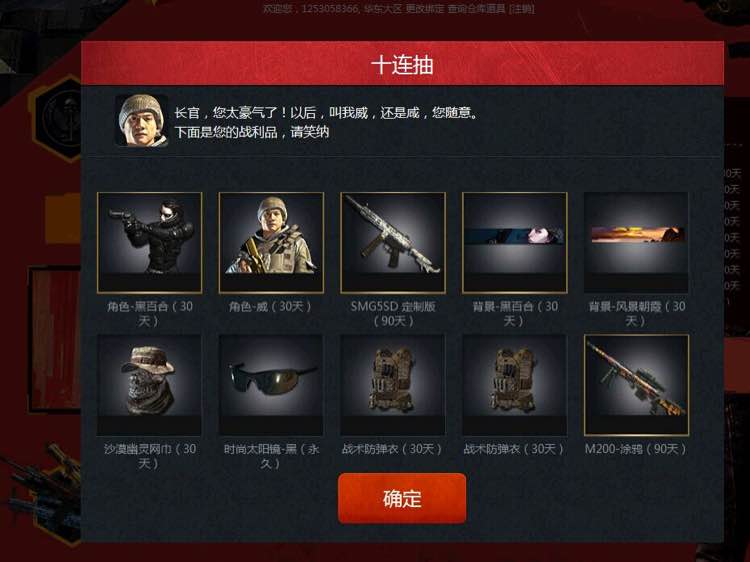
Task: Click the 背景-风景朝霞 sunset background reward
Action: pyautogui.click(x=636, y=242)
